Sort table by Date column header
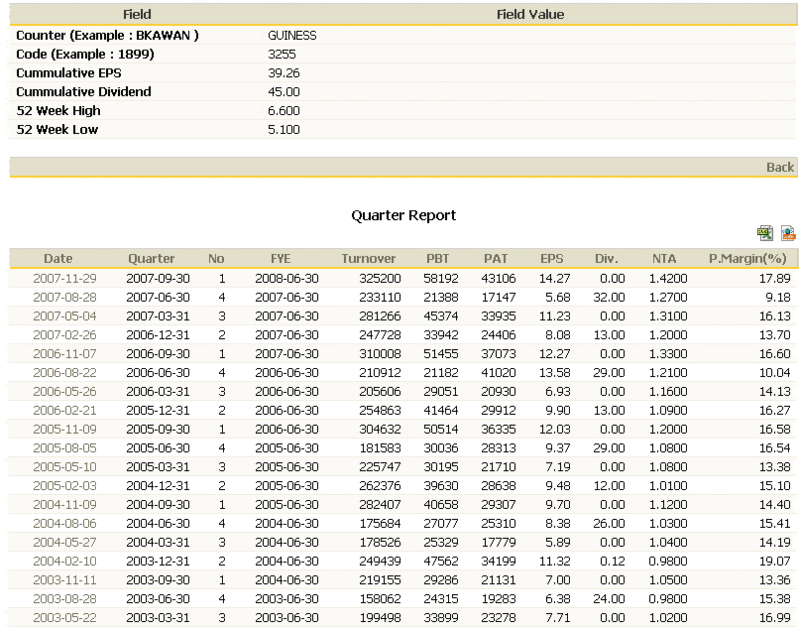Screen dimensions: 800x629 click(58, 259)
